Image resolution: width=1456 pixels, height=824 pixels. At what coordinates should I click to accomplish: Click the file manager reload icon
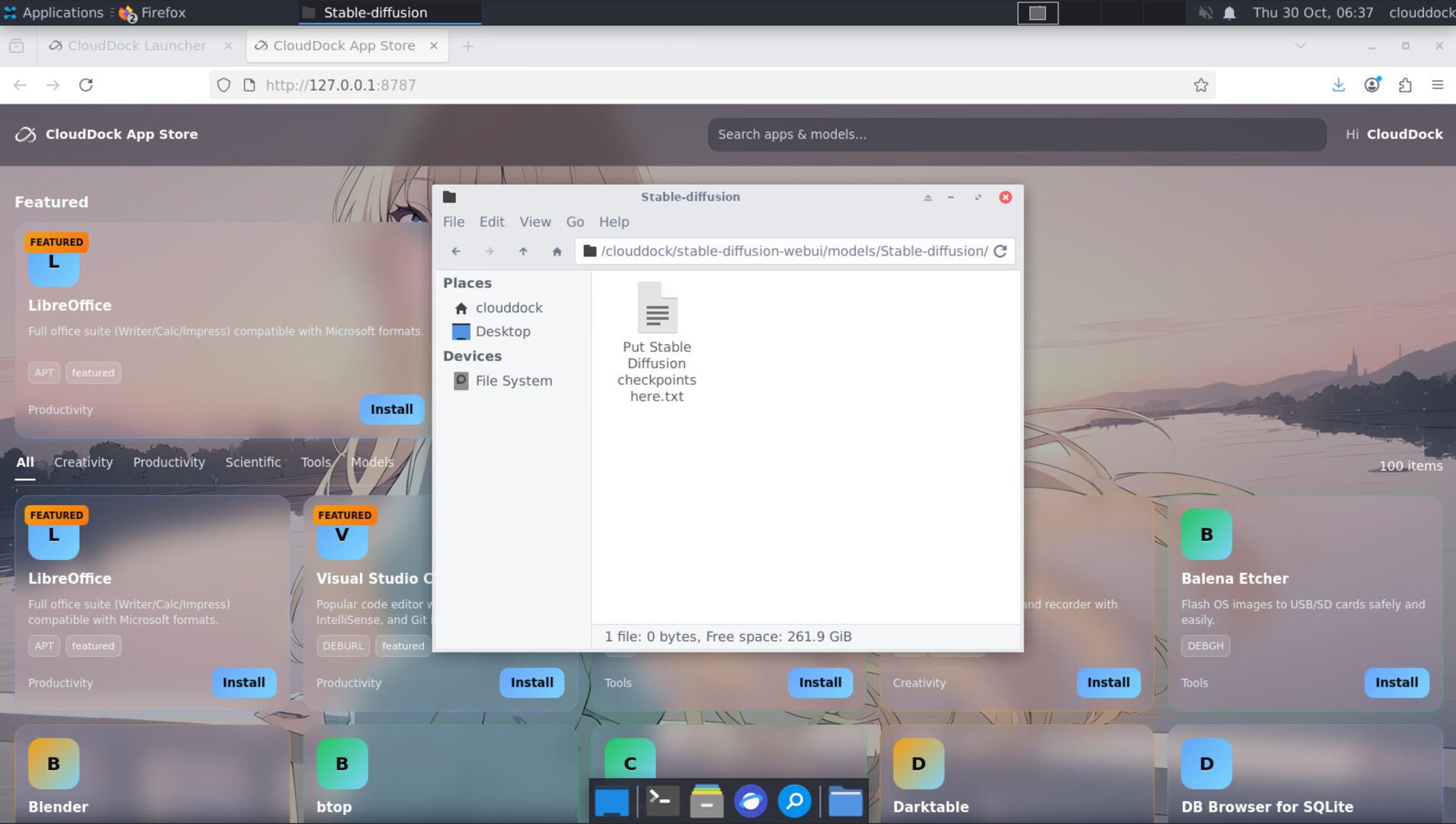[x=1000, y=251]
